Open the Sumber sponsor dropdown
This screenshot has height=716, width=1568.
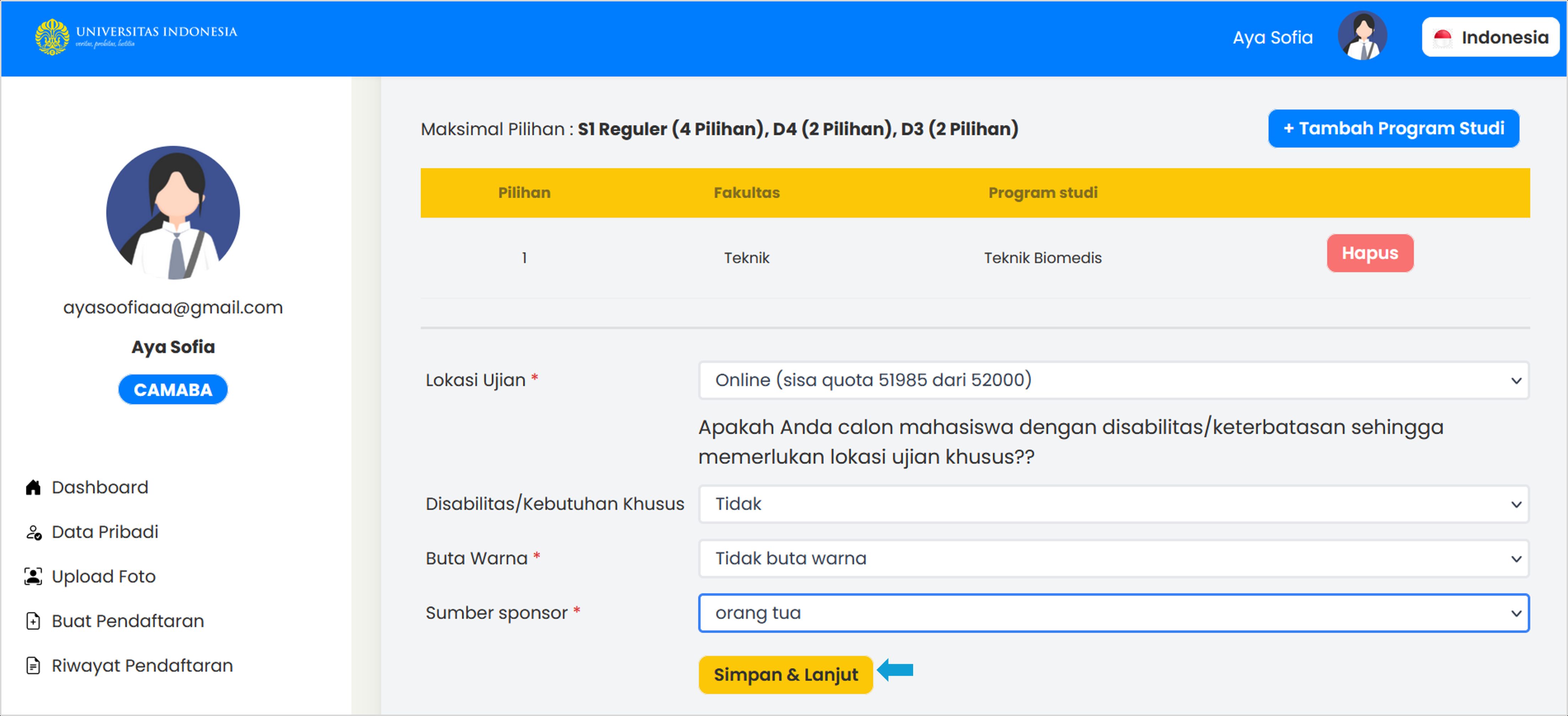pyautogui.click(x=1113, y=613)
